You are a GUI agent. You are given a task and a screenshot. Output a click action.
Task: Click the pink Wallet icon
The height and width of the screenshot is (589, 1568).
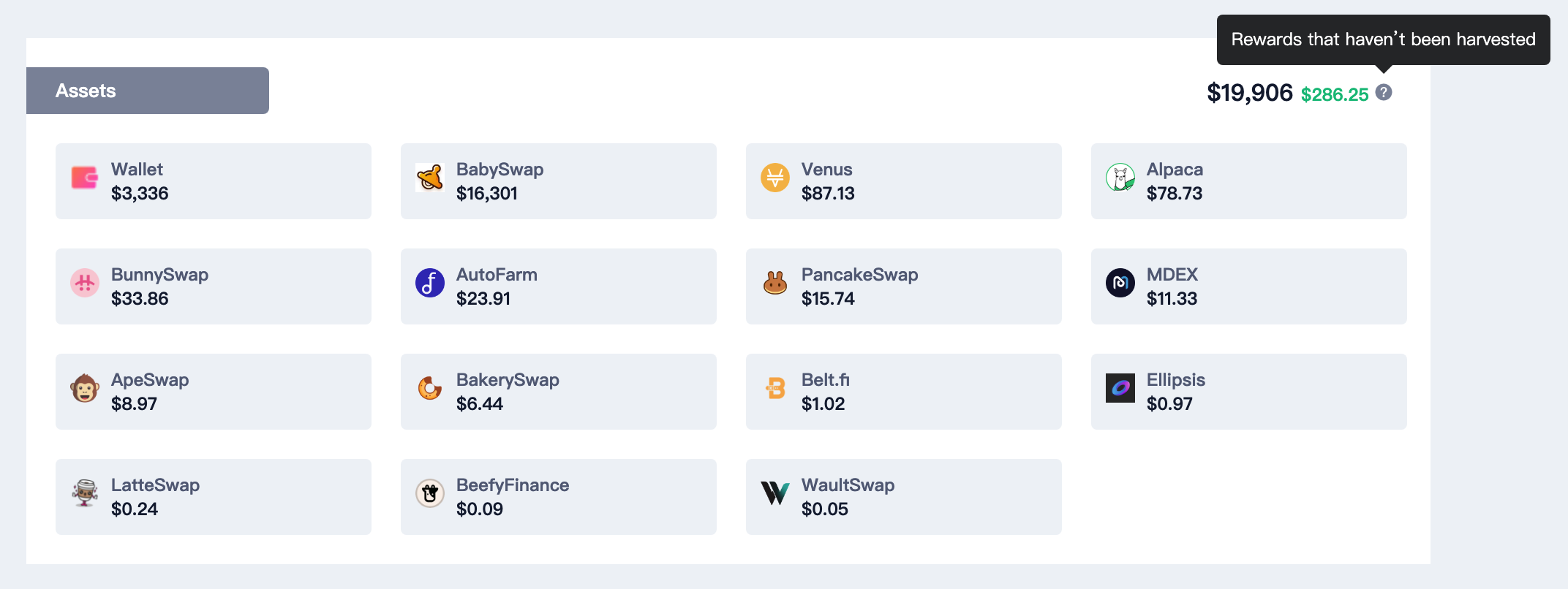coord(85,178)
